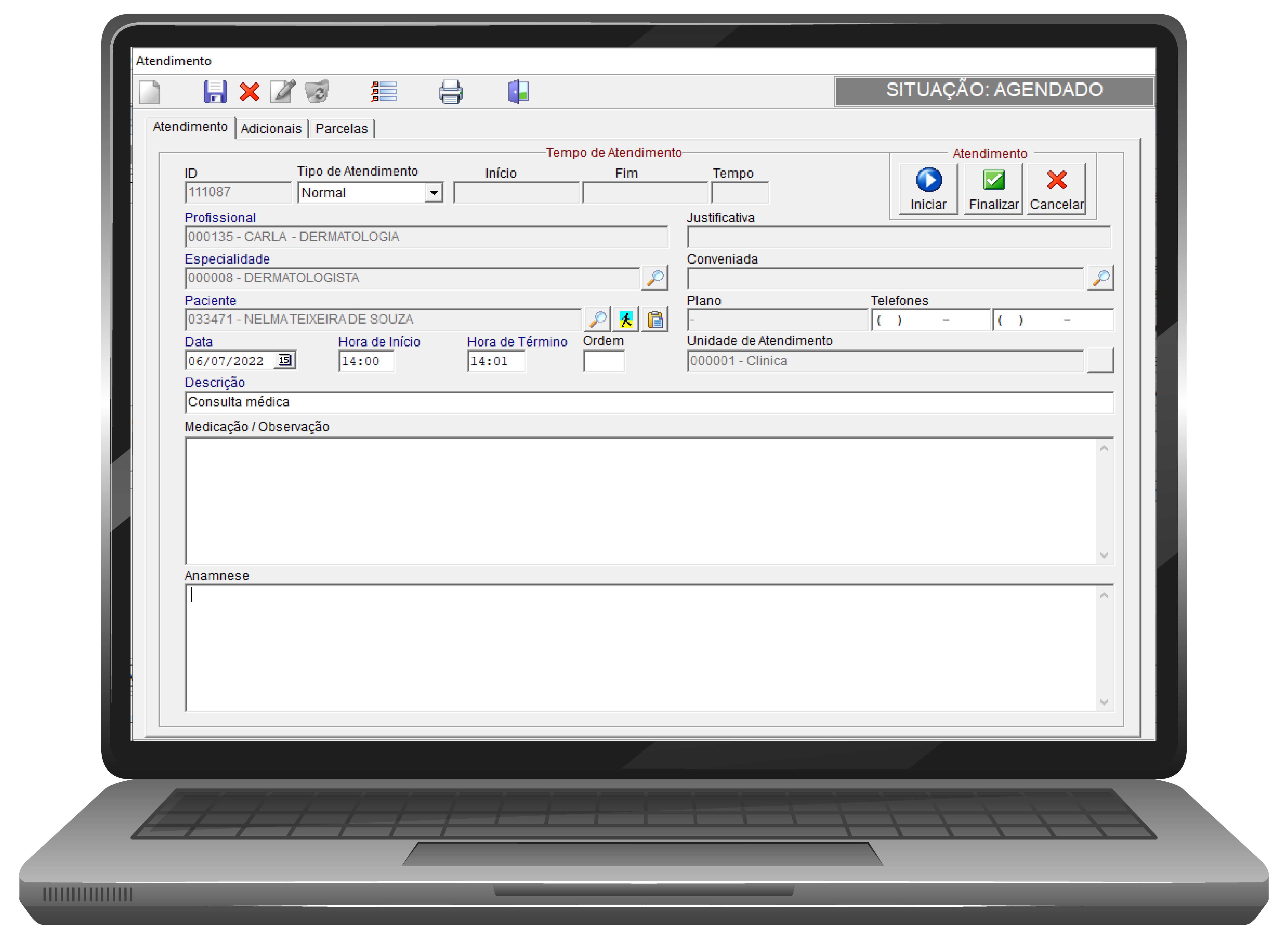
Task: Click the Profissional field
Action: (427, 237)
